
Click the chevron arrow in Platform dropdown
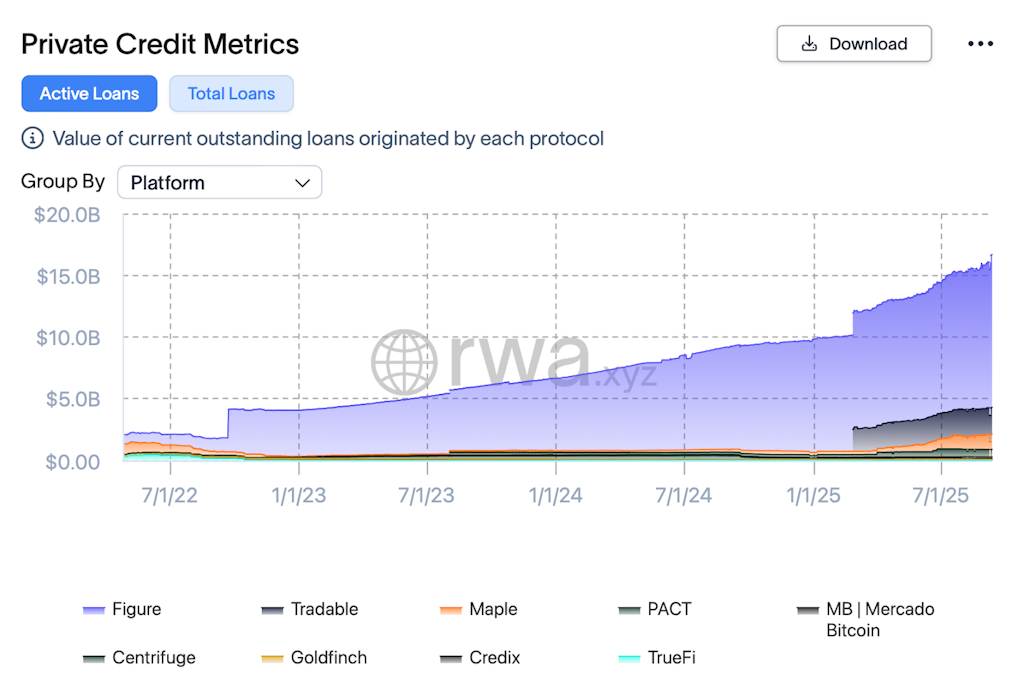(x=302, y=183)
